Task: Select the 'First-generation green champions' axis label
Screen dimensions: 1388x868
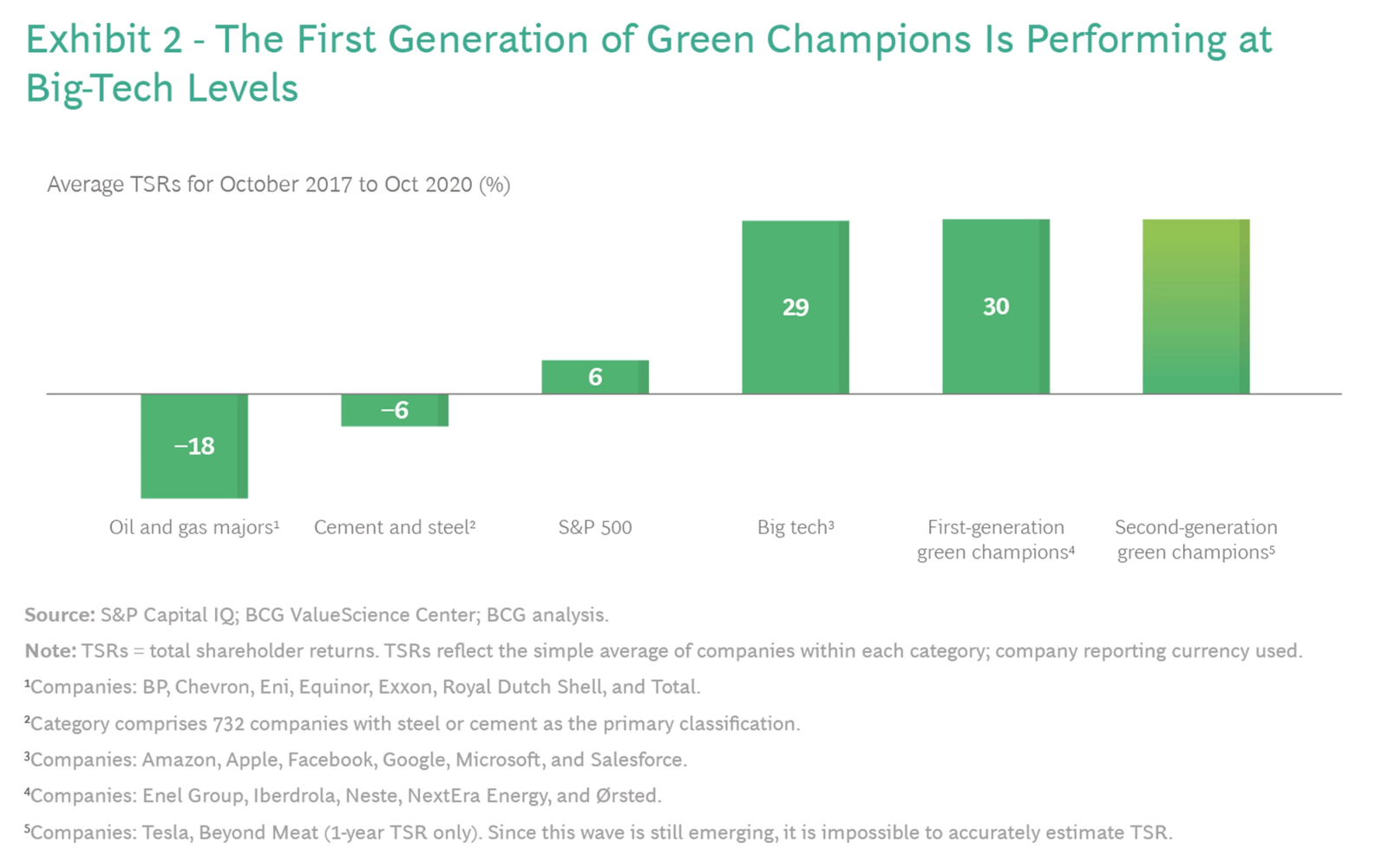Action: click(996, 539)
